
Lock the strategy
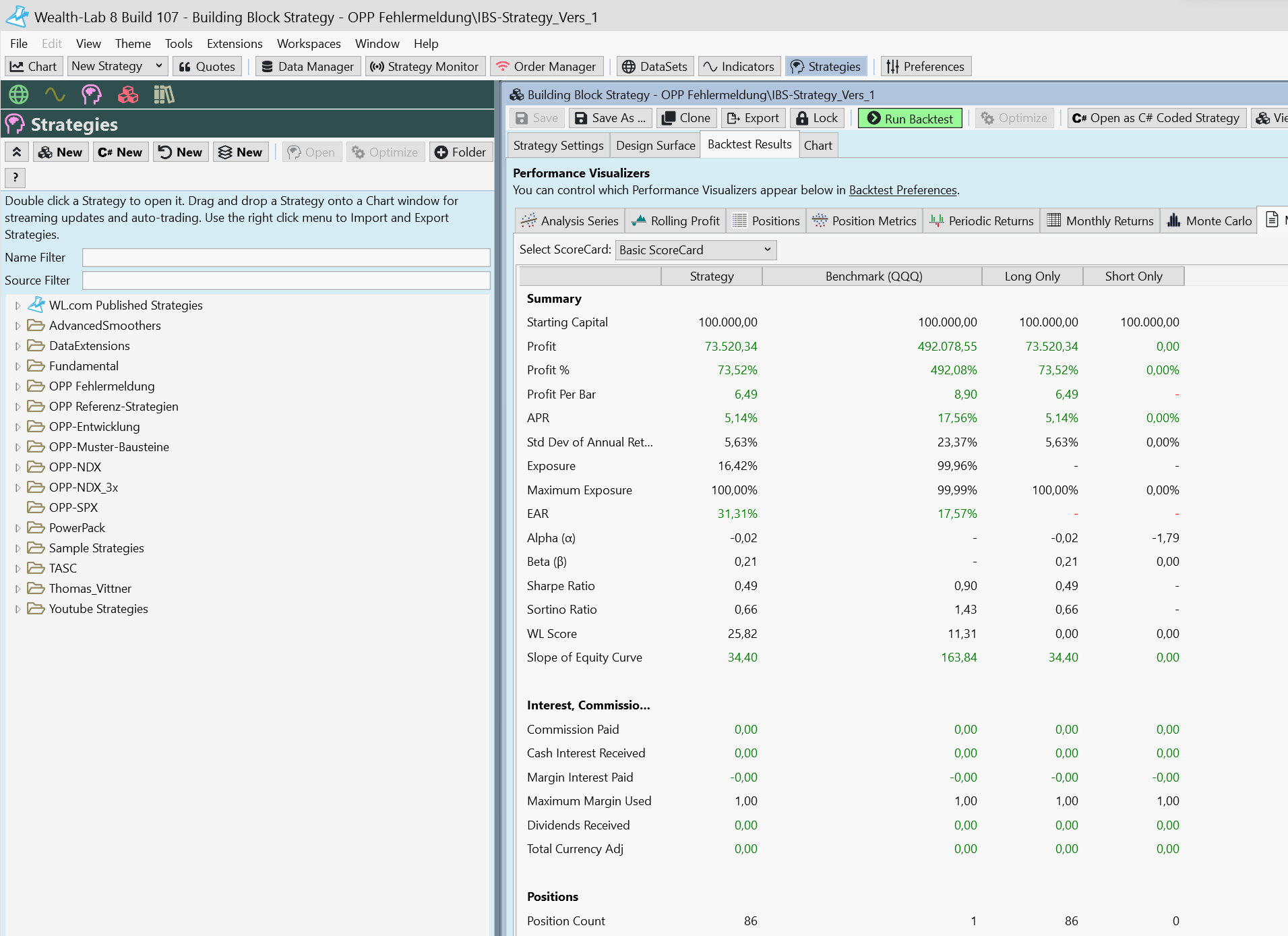click(817, 118)
